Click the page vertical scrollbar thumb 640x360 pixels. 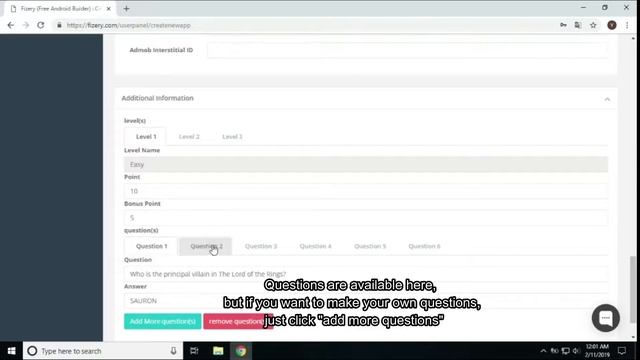click(633, 289)
